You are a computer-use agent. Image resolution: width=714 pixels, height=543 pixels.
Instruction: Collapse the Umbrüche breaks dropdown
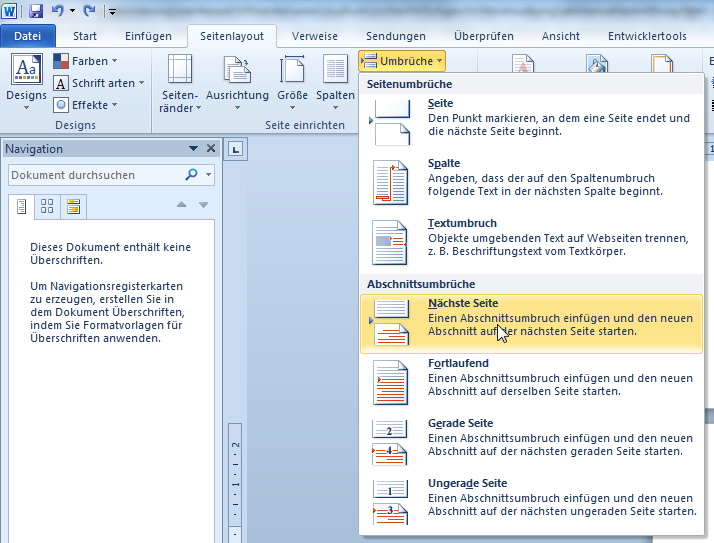[402, 62]
